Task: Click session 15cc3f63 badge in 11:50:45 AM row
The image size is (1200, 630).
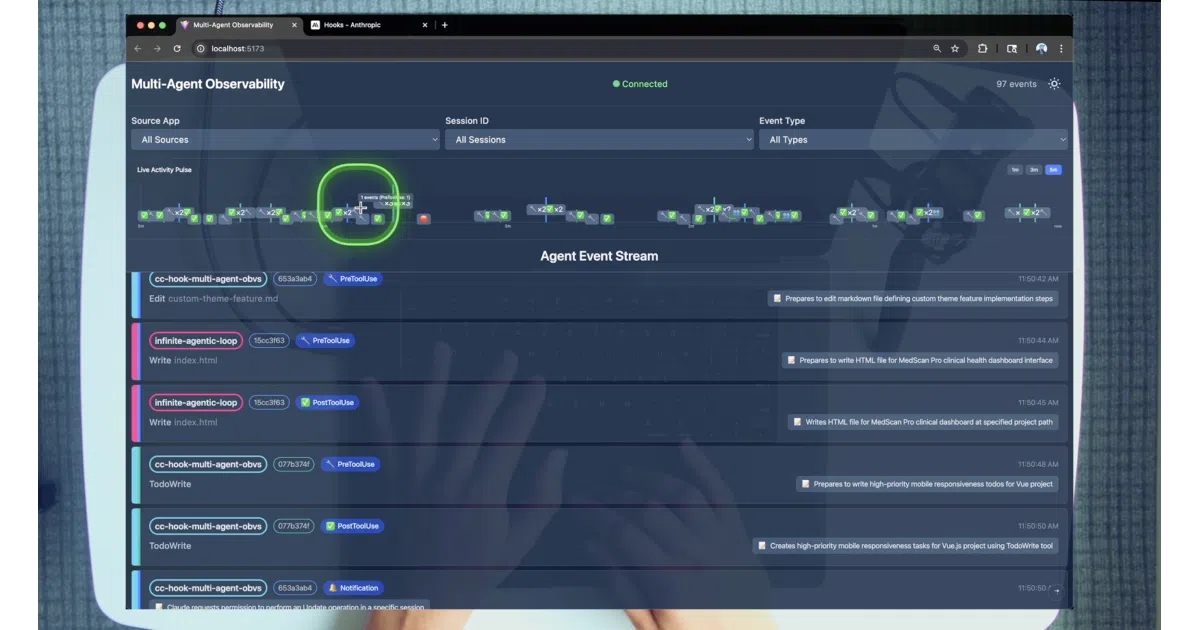Action: coord(270,403)
